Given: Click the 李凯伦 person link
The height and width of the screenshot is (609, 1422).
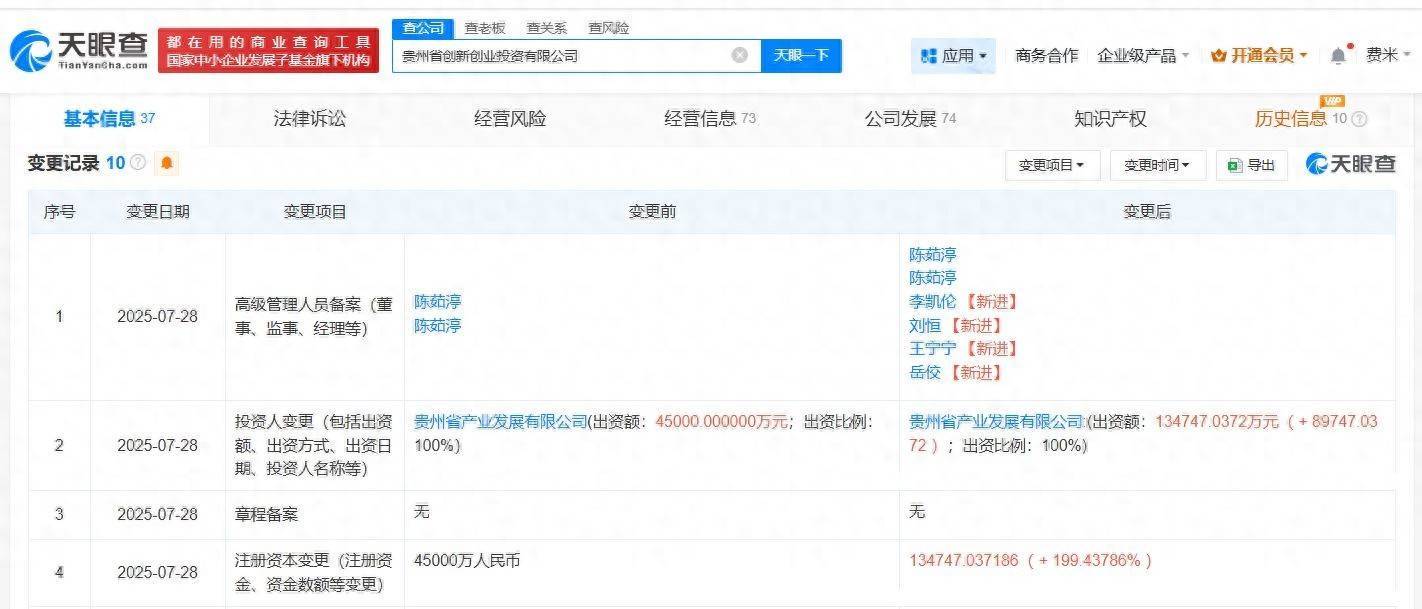Looking at the screenshot, I should point(932,301).
